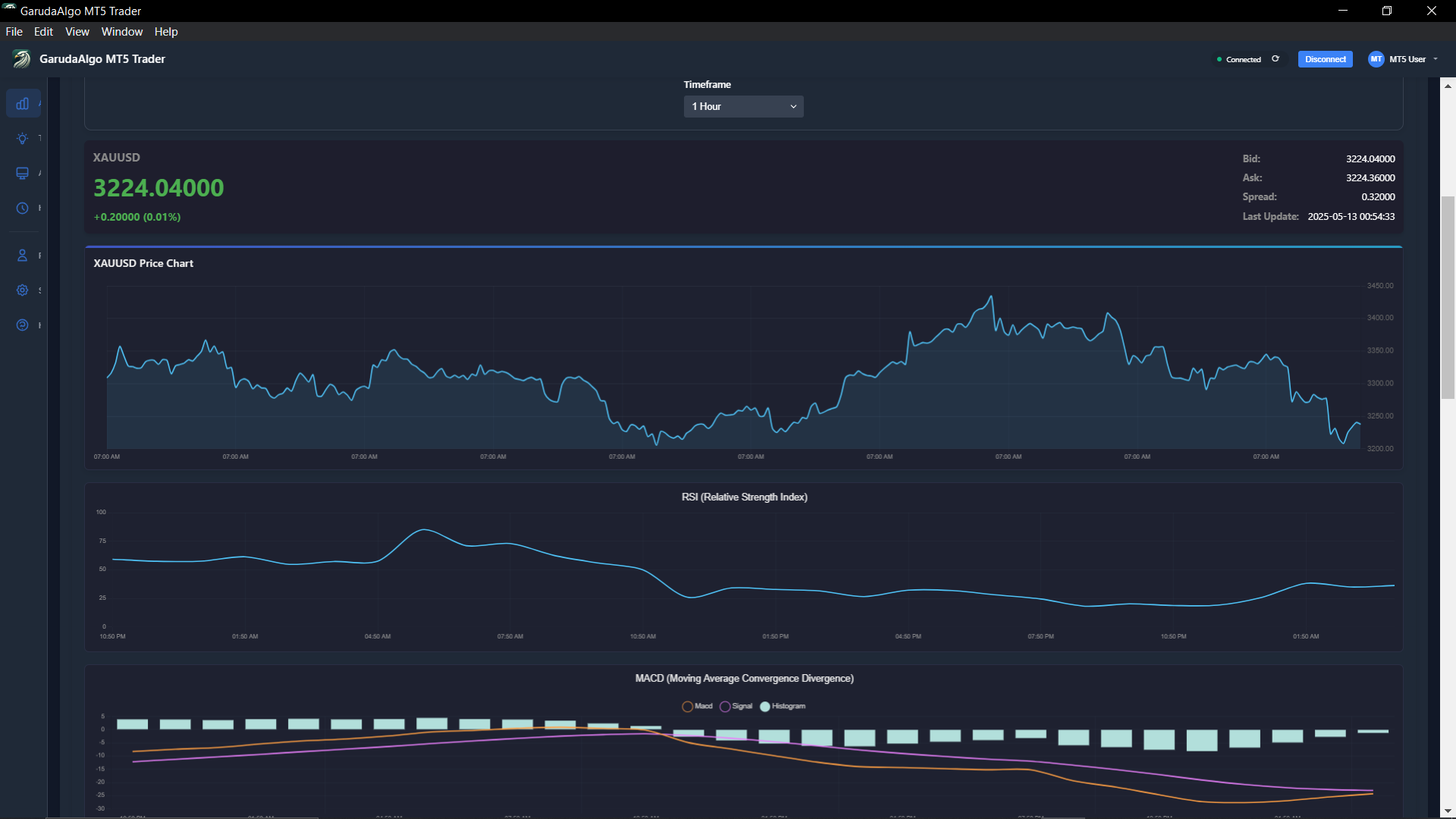Open the Timeframe 1 Hour dropdown
1456x819 pixels.
tap(743, 106)
